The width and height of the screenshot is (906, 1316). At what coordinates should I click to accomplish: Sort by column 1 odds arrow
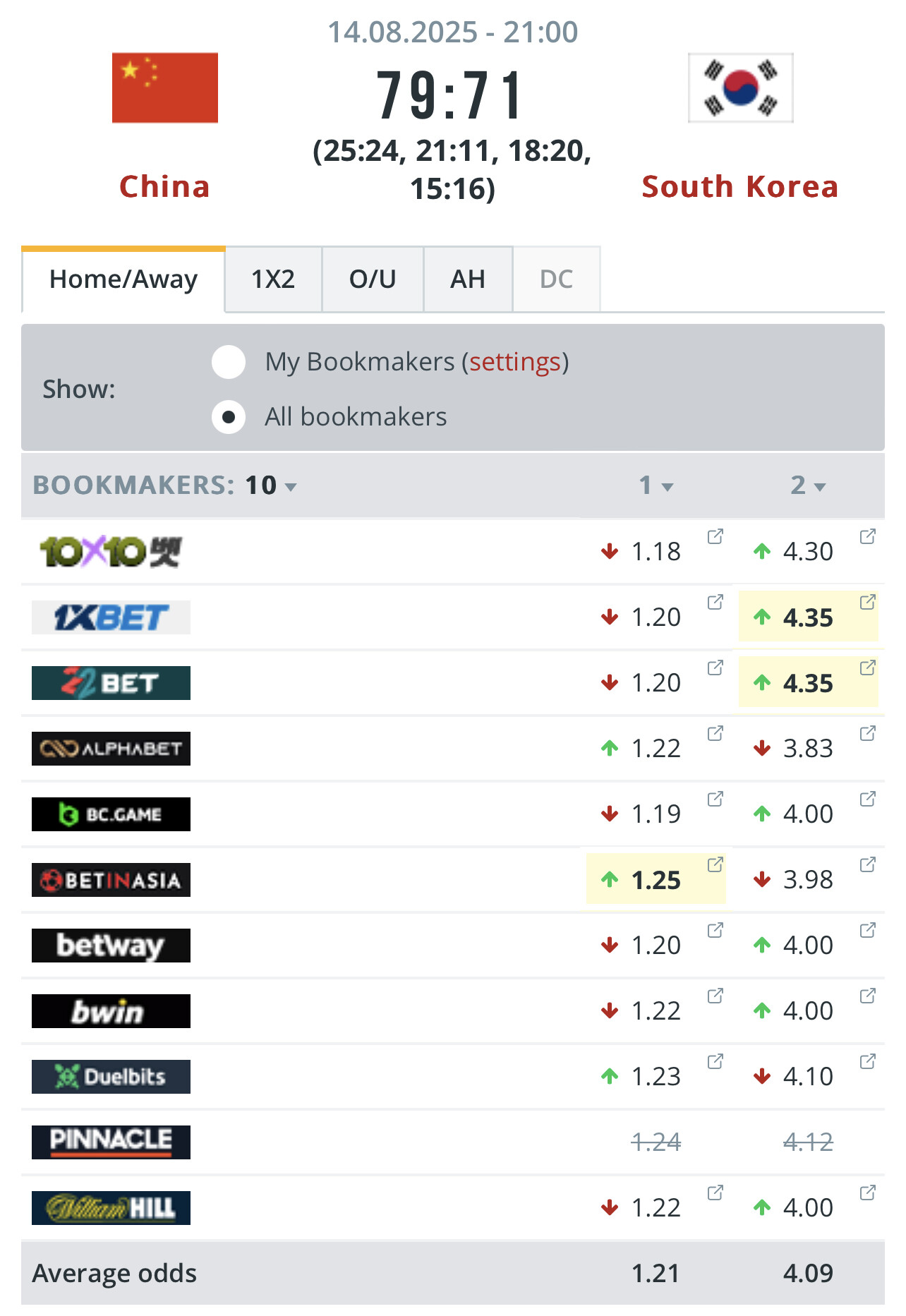(x=666, y=486)
